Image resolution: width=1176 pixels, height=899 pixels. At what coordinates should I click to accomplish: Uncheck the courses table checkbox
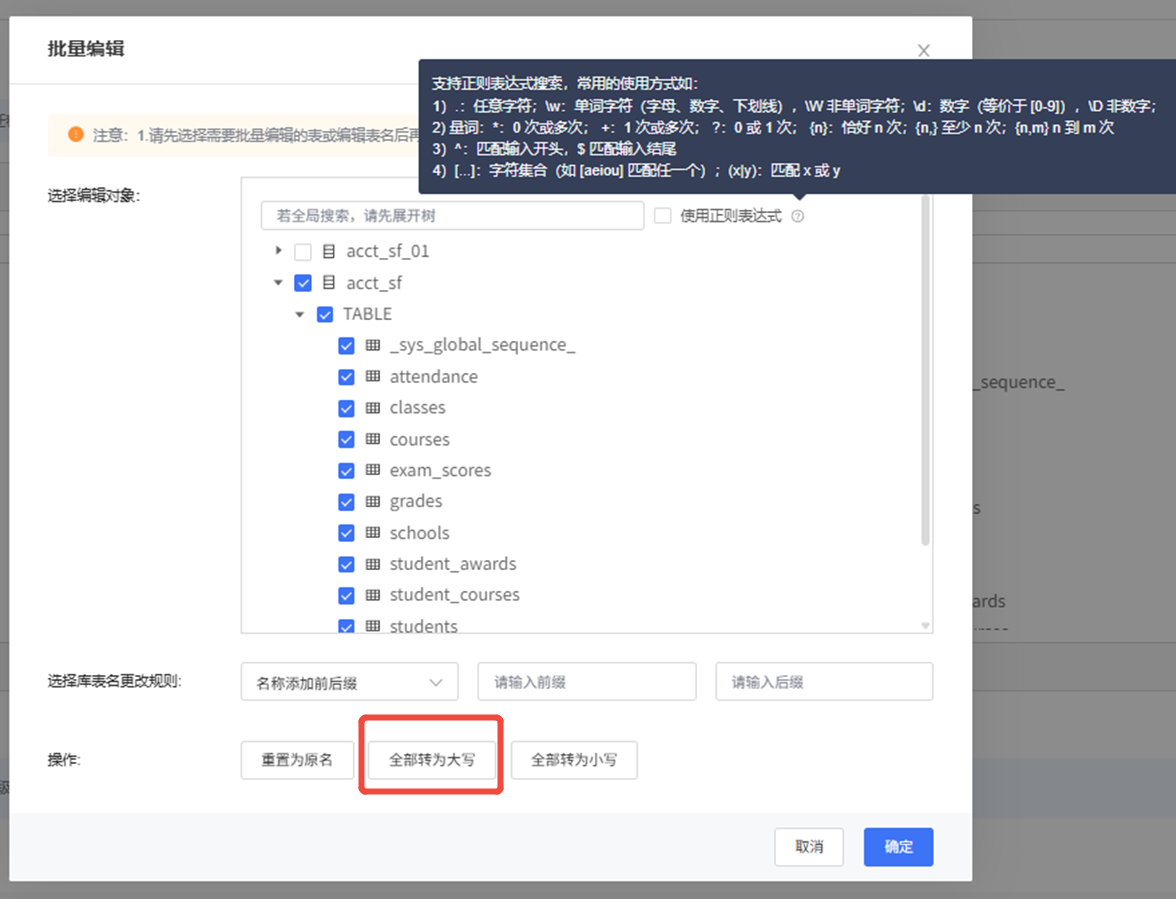click(x=346, y=439)
